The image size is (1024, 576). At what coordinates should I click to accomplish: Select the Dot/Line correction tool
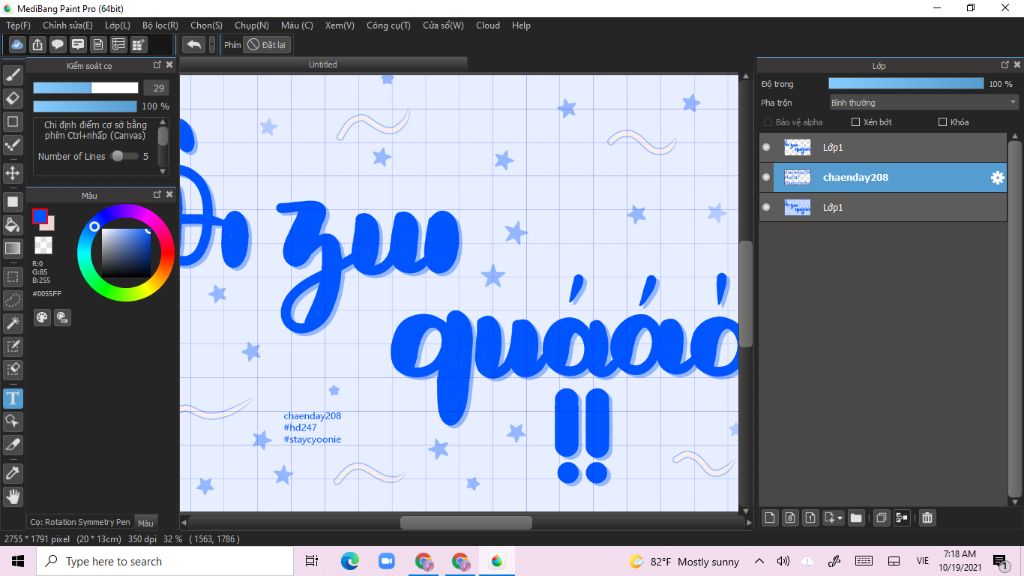(x=12, y=145)
